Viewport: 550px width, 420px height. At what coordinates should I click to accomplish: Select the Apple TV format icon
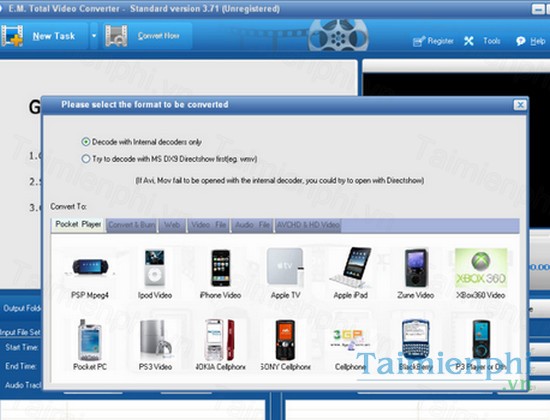[x=285, y=267]
